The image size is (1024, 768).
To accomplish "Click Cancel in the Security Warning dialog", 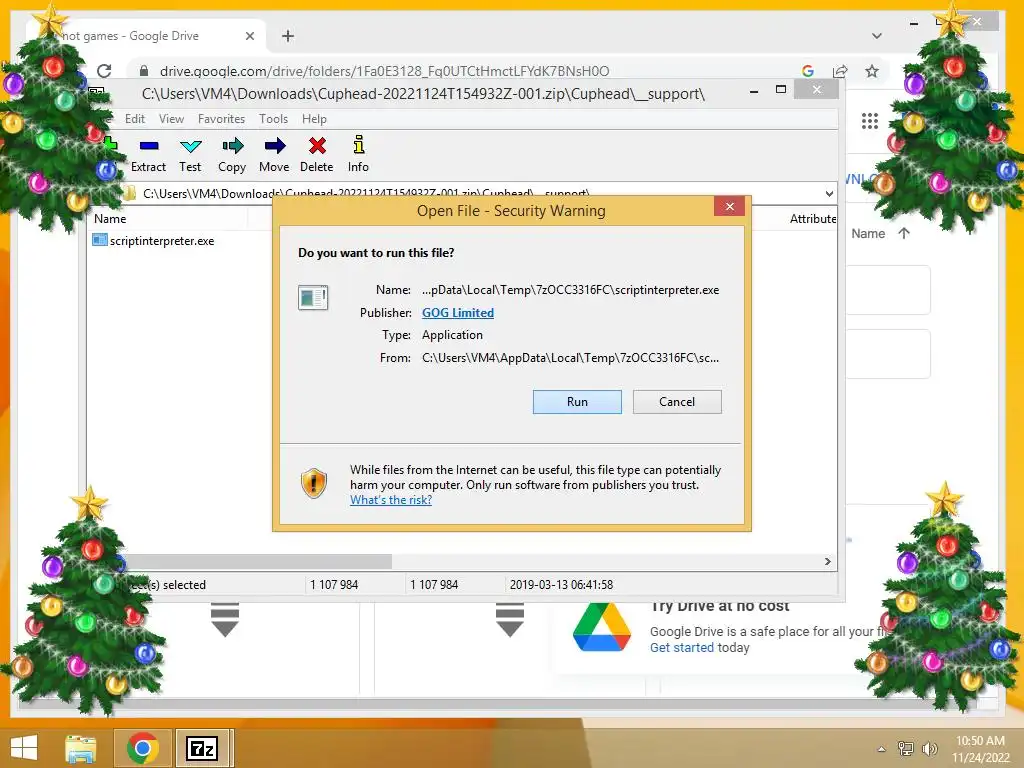I will (x=677, y=402).
